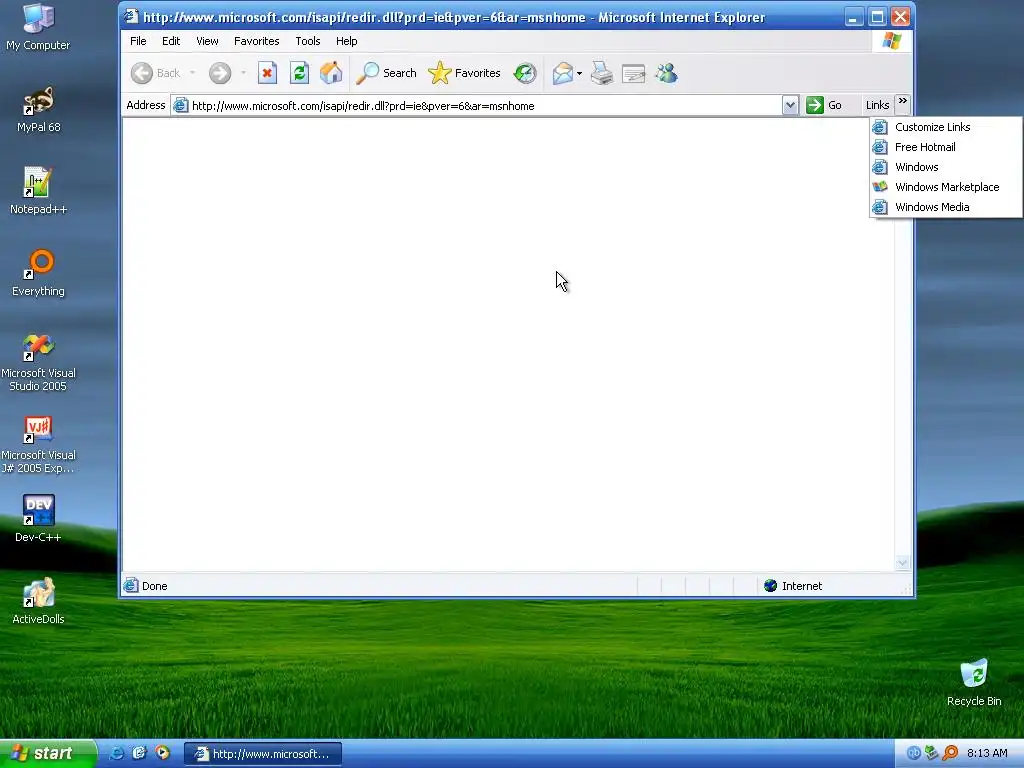Click the Everything search tray icon
This screenshot has height=768, width=1024.
pos(950,753)
